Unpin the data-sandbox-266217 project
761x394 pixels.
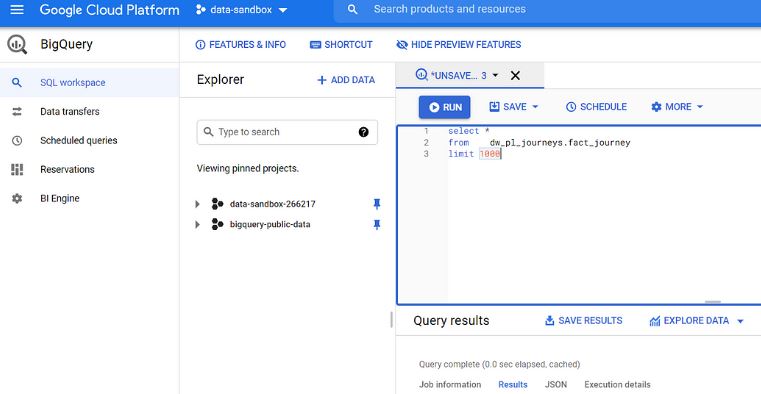[377, 204]
